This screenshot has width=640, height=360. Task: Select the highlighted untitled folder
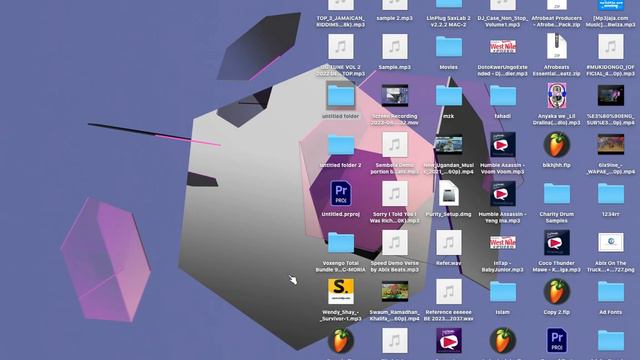(x=340, y=96)
